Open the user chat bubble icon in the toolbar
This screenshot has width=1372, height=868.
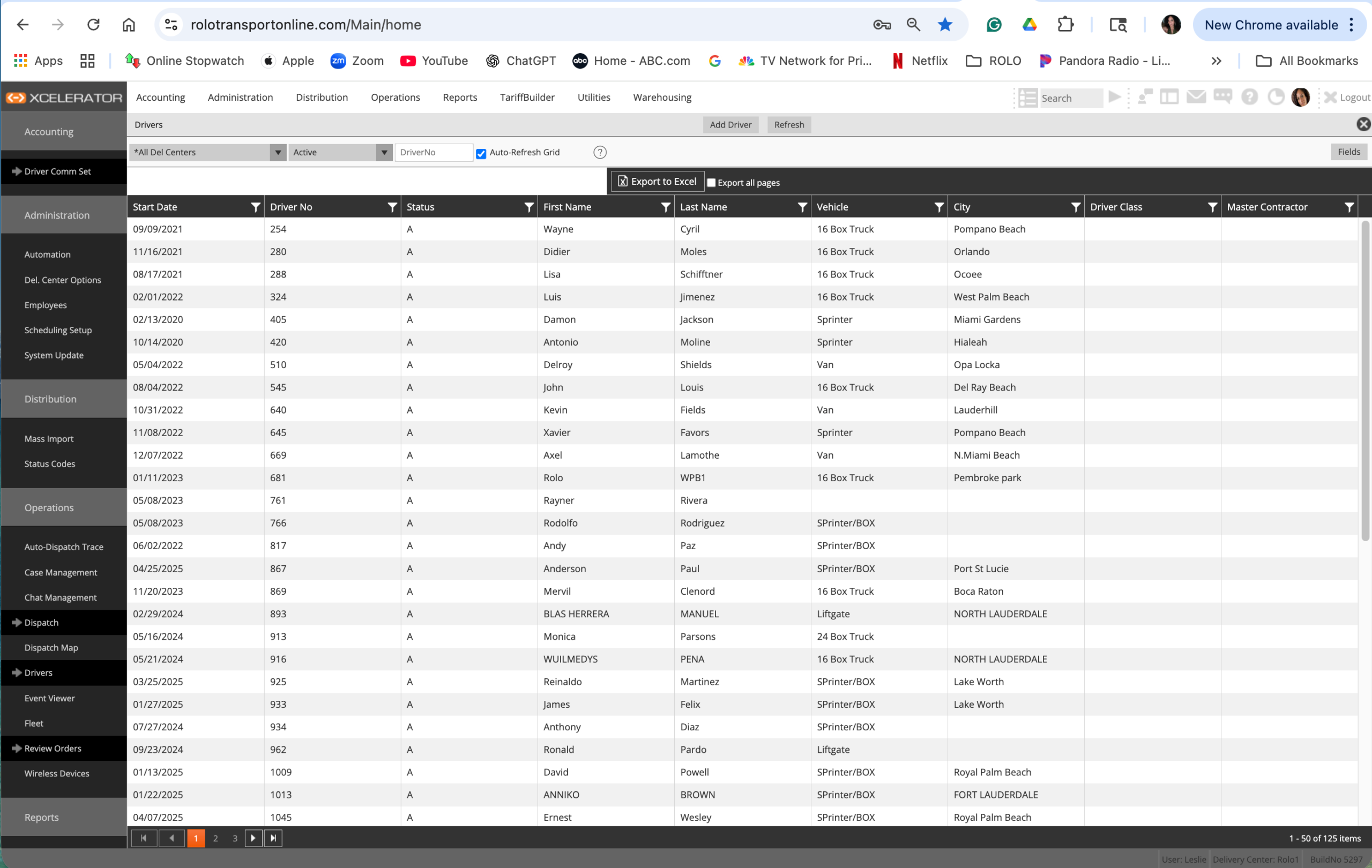point(1145,97)
